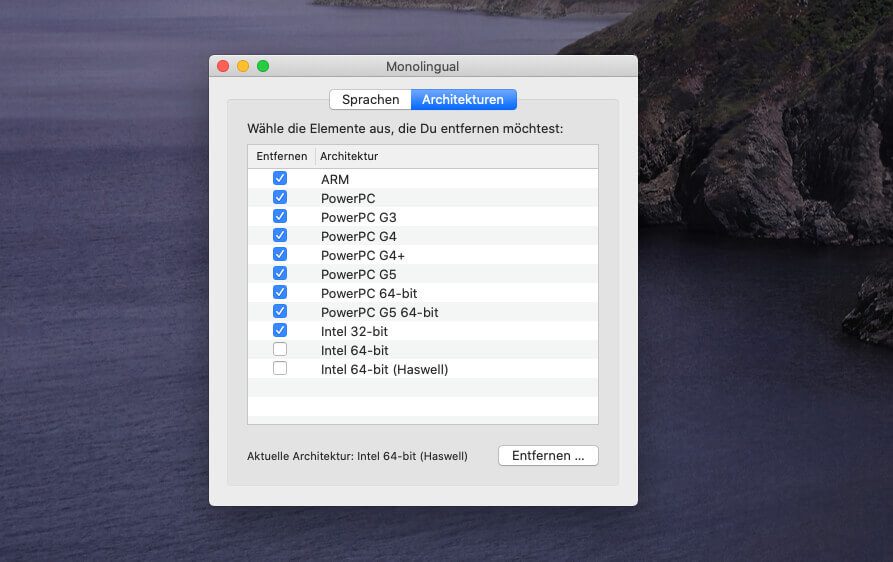Select the 'Intel 64-bit (Haswell)' row label
Viewport: 893px width, 562px height.
384,370
